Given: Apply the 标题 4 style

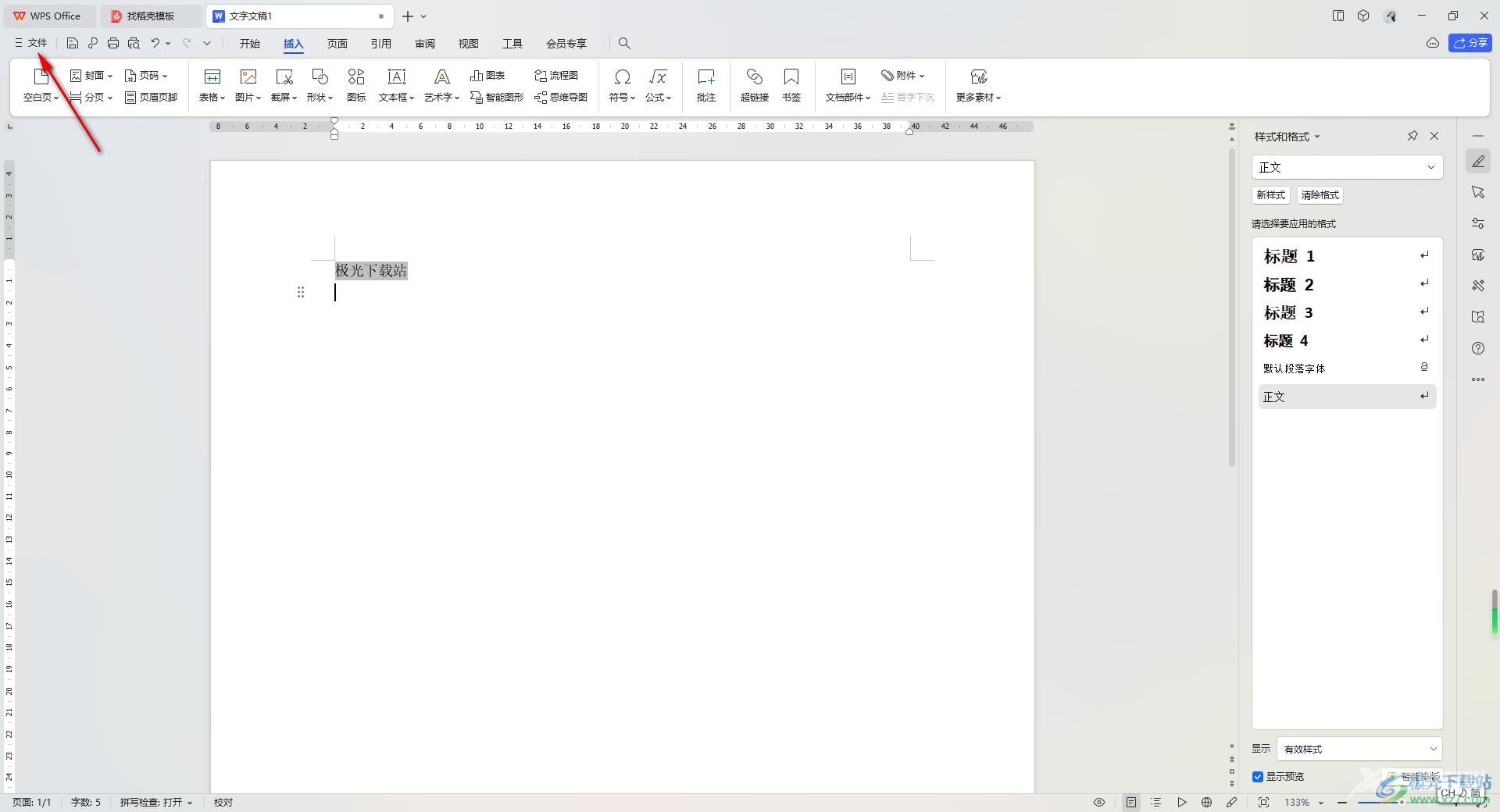Looking at the screenshot, I should pyautogui.click(x=1347, y=340).
